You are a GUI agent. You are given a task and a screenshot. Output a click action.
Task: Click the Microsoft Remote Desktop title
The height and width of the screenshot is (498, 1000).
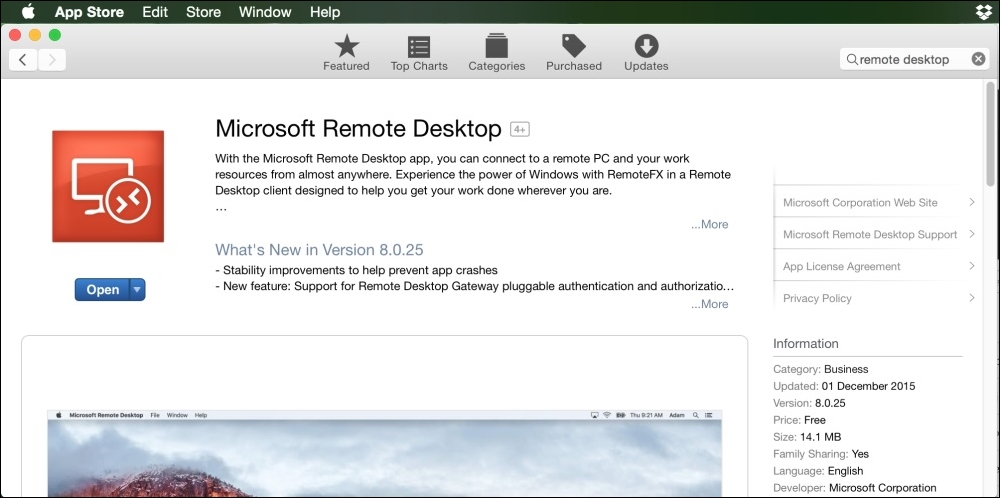(x=358, y=129)
